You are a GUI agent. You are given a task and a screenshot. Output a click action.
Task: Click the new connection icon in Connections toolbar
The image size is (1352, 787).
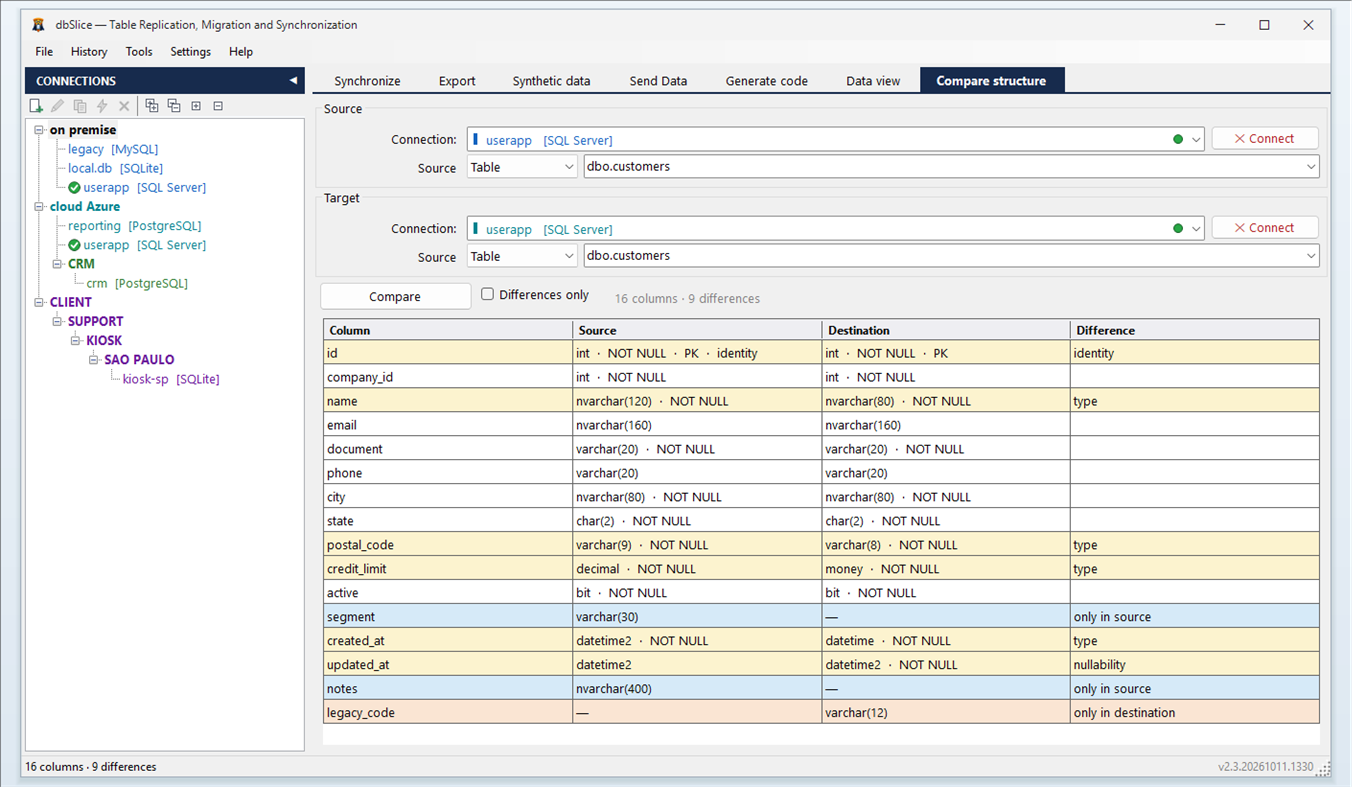click(36, 106)
